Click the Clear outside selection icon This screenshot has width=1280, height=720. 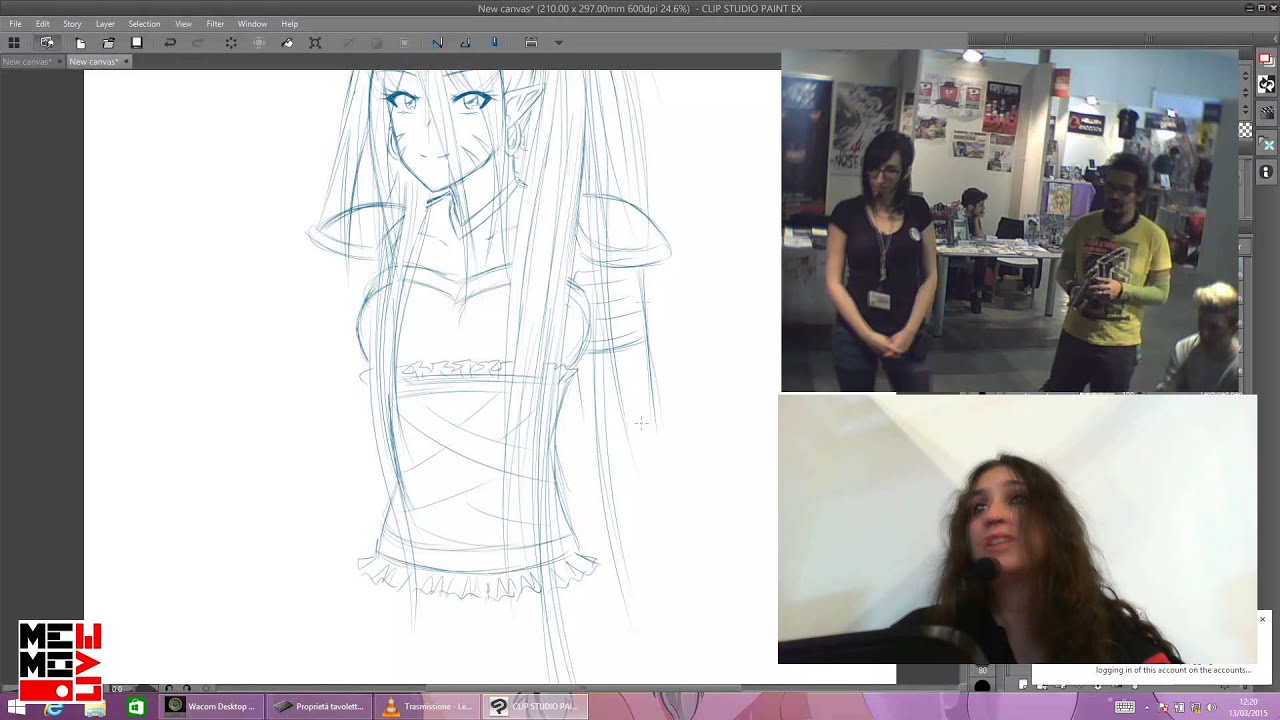coord(259,43)
